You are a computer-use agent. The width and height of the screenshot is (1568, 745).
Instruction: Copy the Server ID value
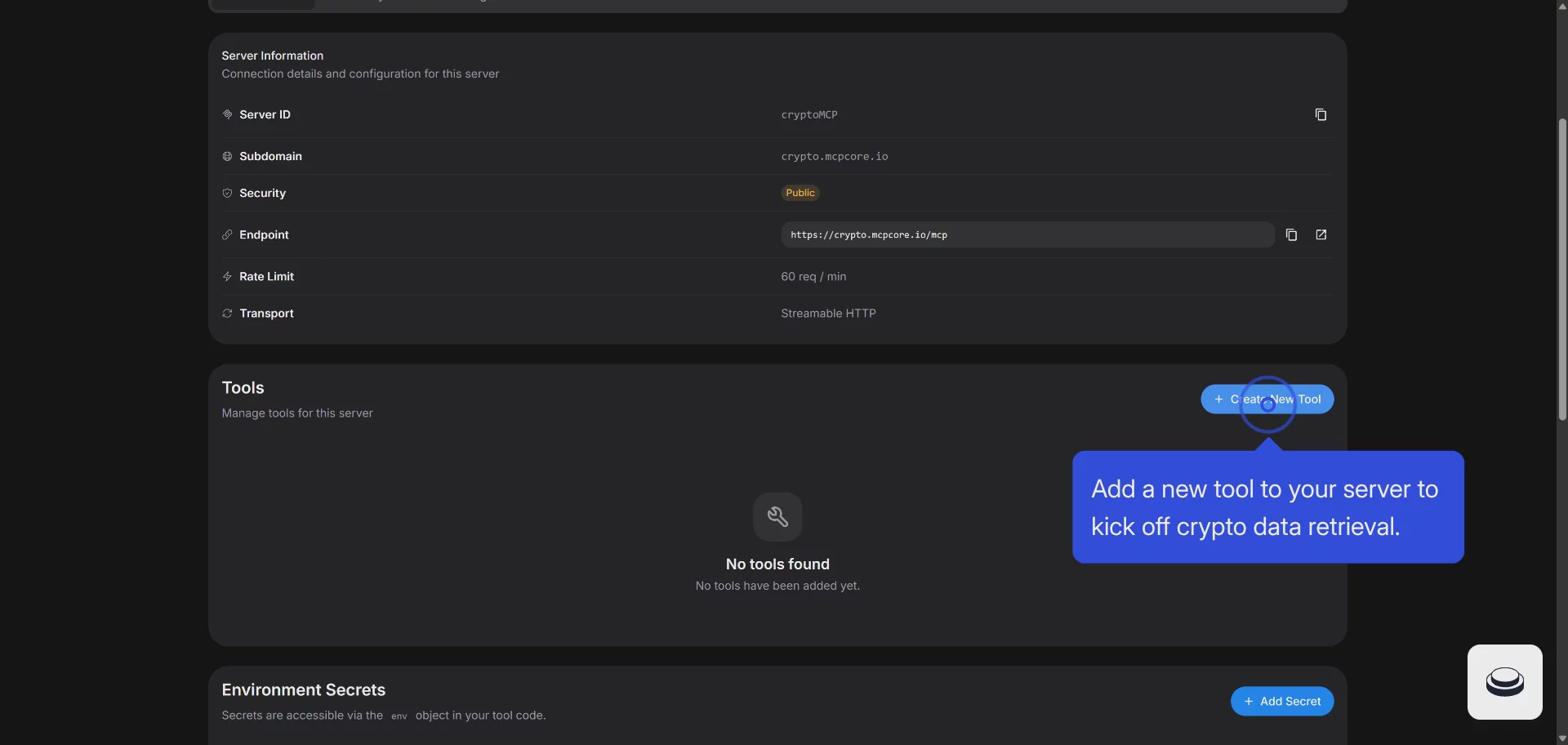point(1321,115)
